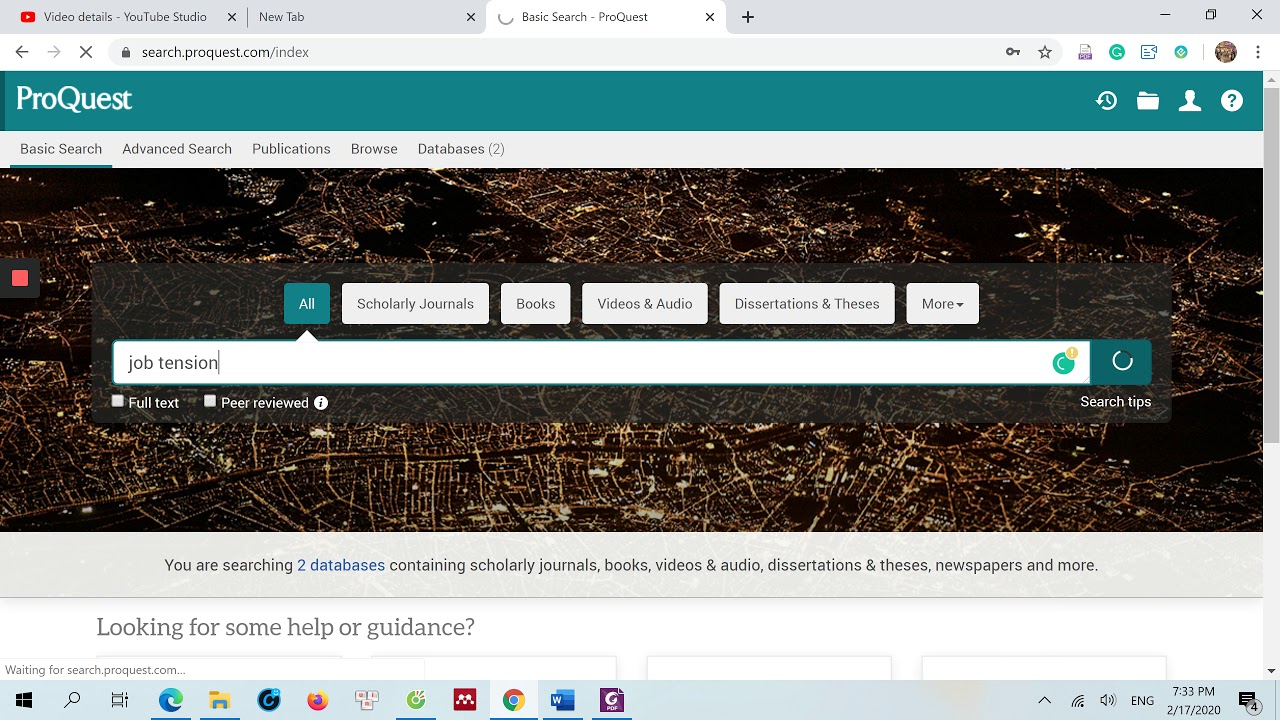The width and height of the screenshot is (1280, 720).
Task: Go back in the browser
Action: [x=22, y=52]
